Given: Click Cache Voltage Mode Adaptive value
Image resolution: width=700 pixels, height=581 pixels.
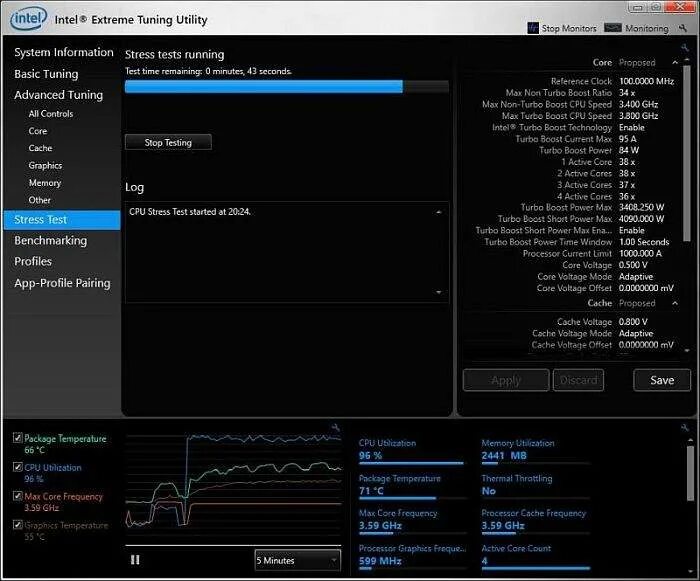Looking at the screenshot, I should (x=636, y=333).
